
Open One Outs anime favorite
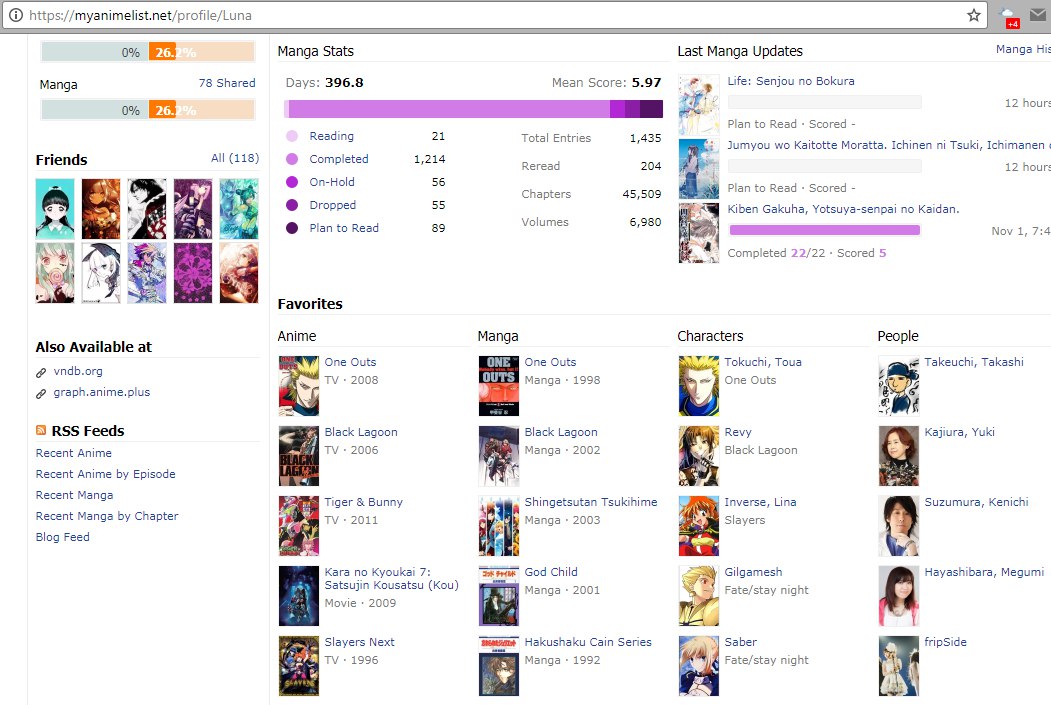tap(350, 362)
